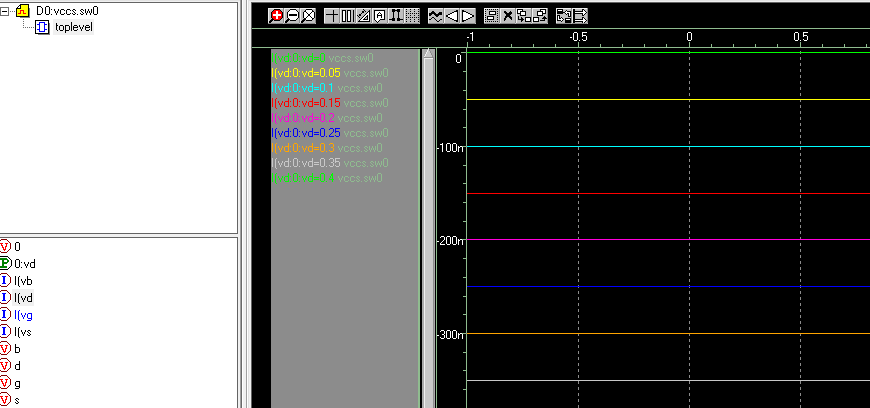870x408 pixels.
Task: Click the annotation label 'A' icon
Action: [x=380, y=16]
